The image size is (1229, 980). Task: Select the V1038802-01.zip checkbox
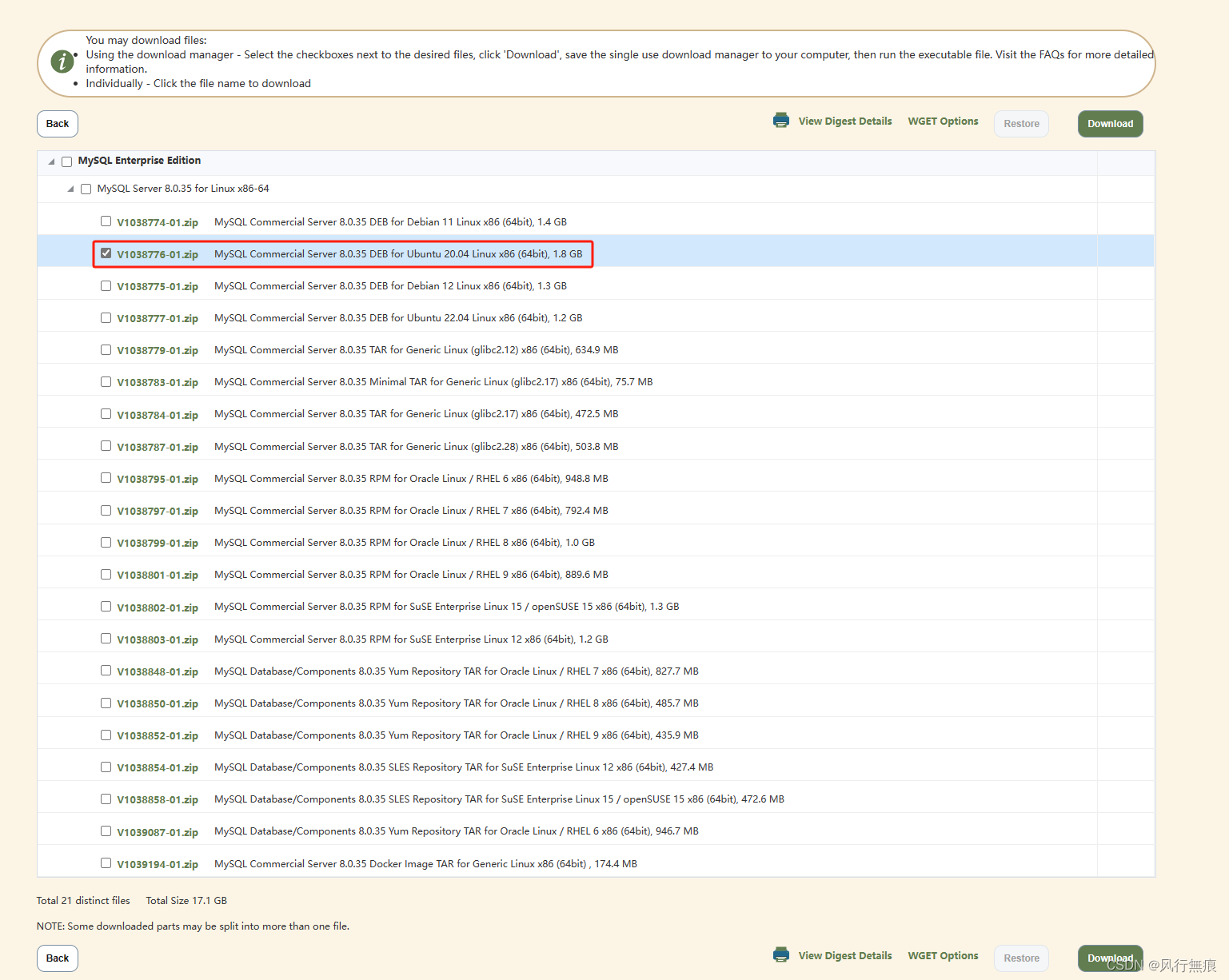[x=106, y=606]
